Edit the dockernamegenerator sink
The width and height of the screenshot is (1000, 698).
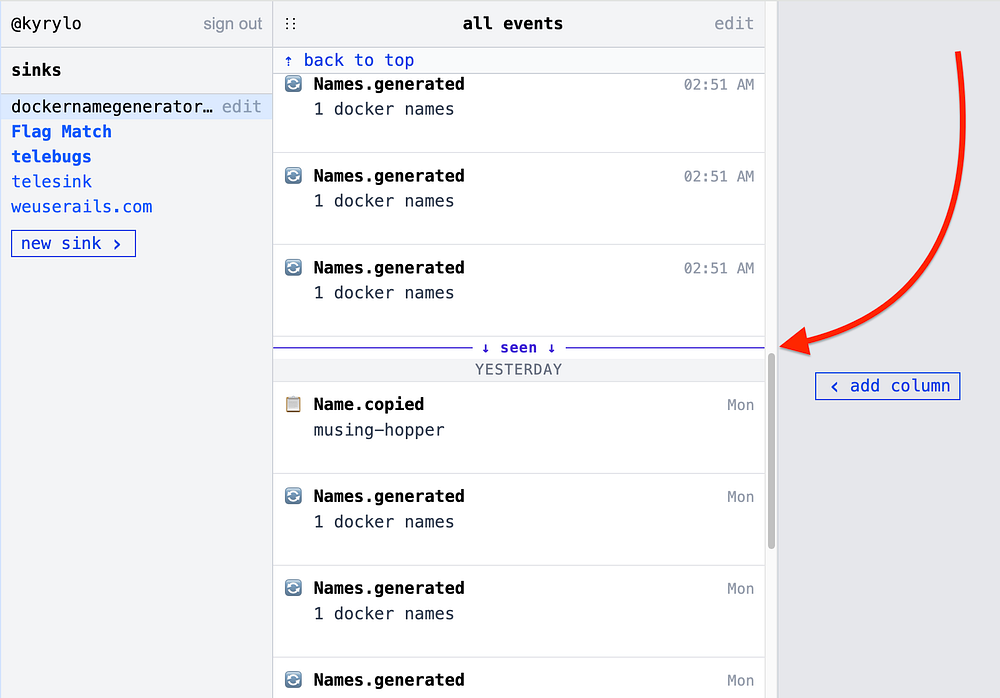242,107
